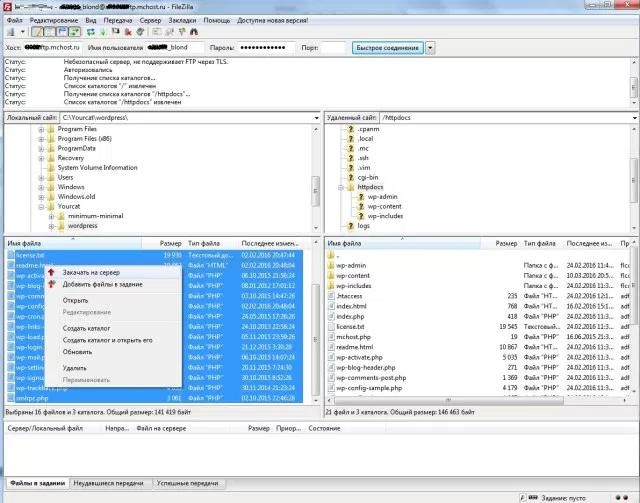Expand the Users folder node
Viewport: 640px width, 503px height.
41,178
